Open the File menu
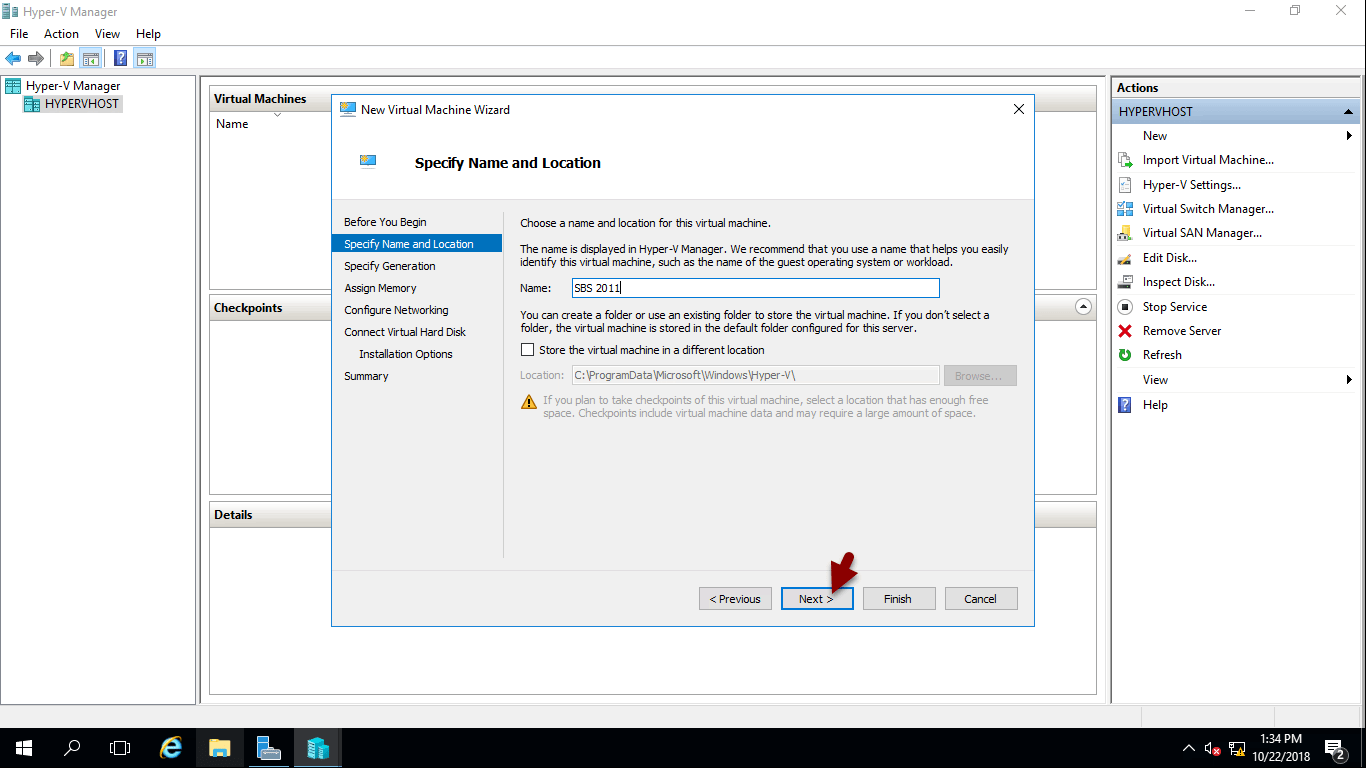Screen dimensions: 1366x768 coord(19,34)
